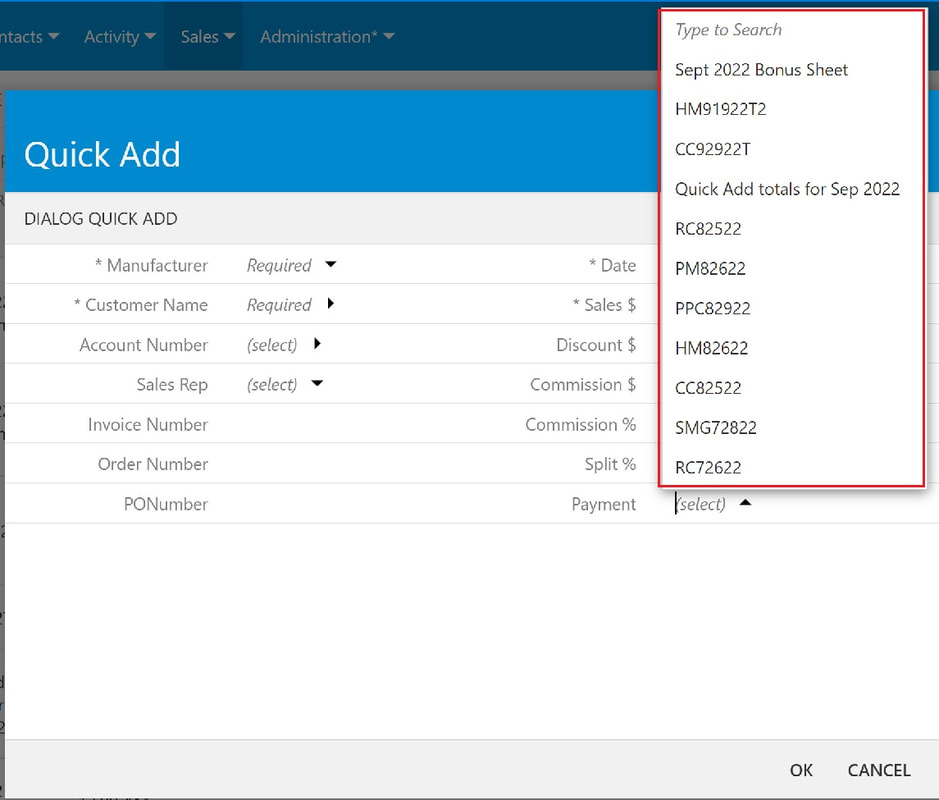Screen dimensions: 939x800
Task: Open the Activity menu
Action: pyautogui.click(x=120, y=37)
